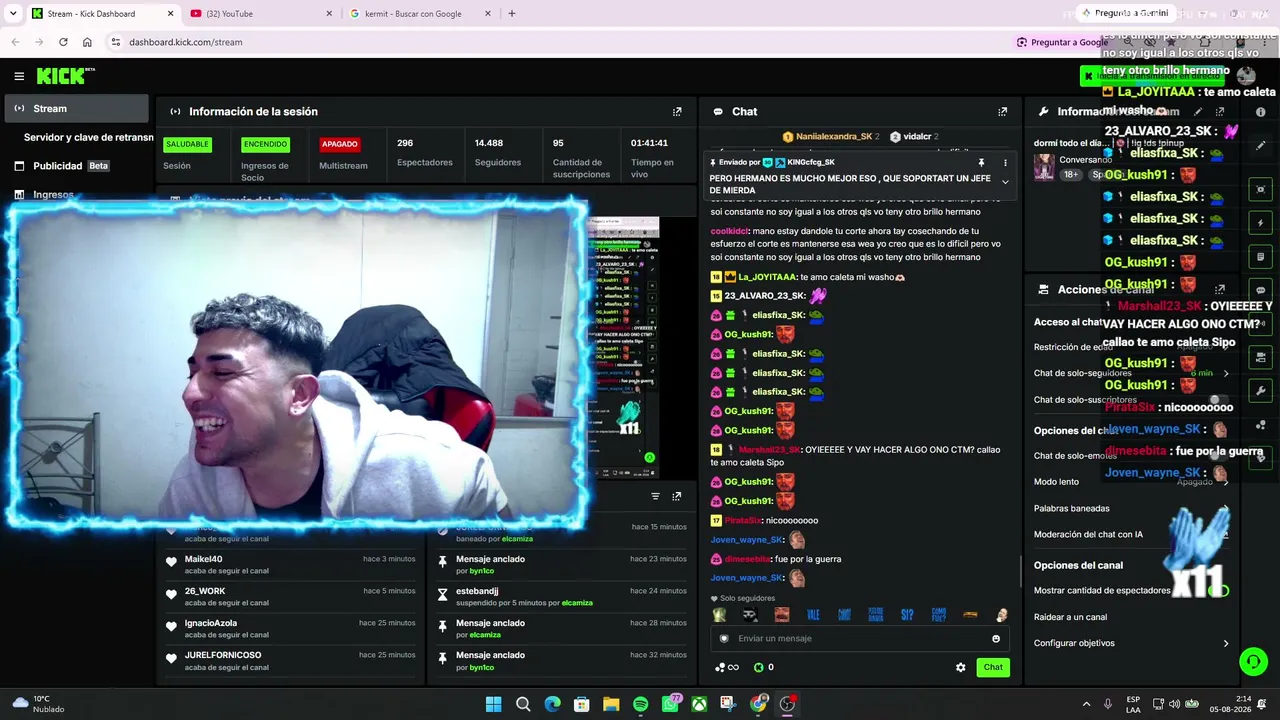Click username PirataSix in chat
Image resolution: width=1280 pixels, height=720 pixels.
pos(743,521)
